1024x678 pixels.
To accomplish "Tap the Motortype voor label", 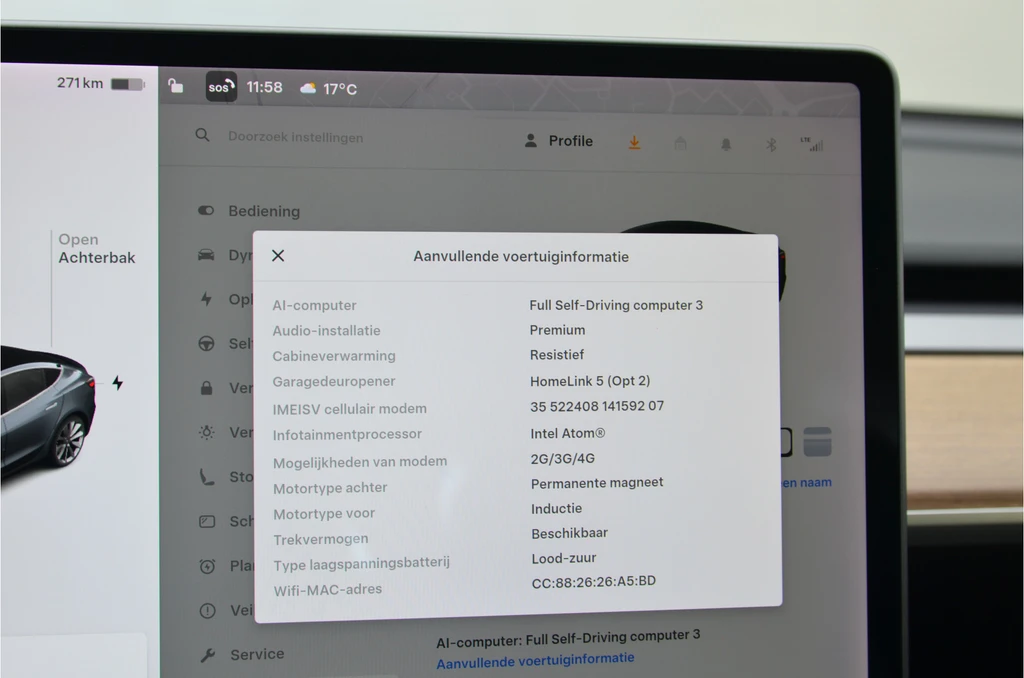I will click(324, 514).
